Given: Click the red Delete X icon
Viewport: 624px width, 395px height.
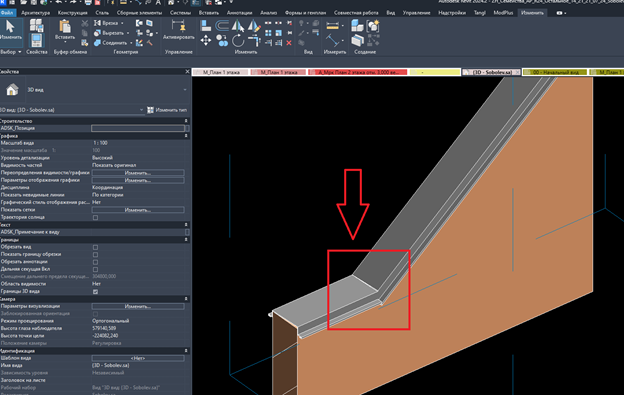Looking at the screenshot, I should [x=289, y=43].
